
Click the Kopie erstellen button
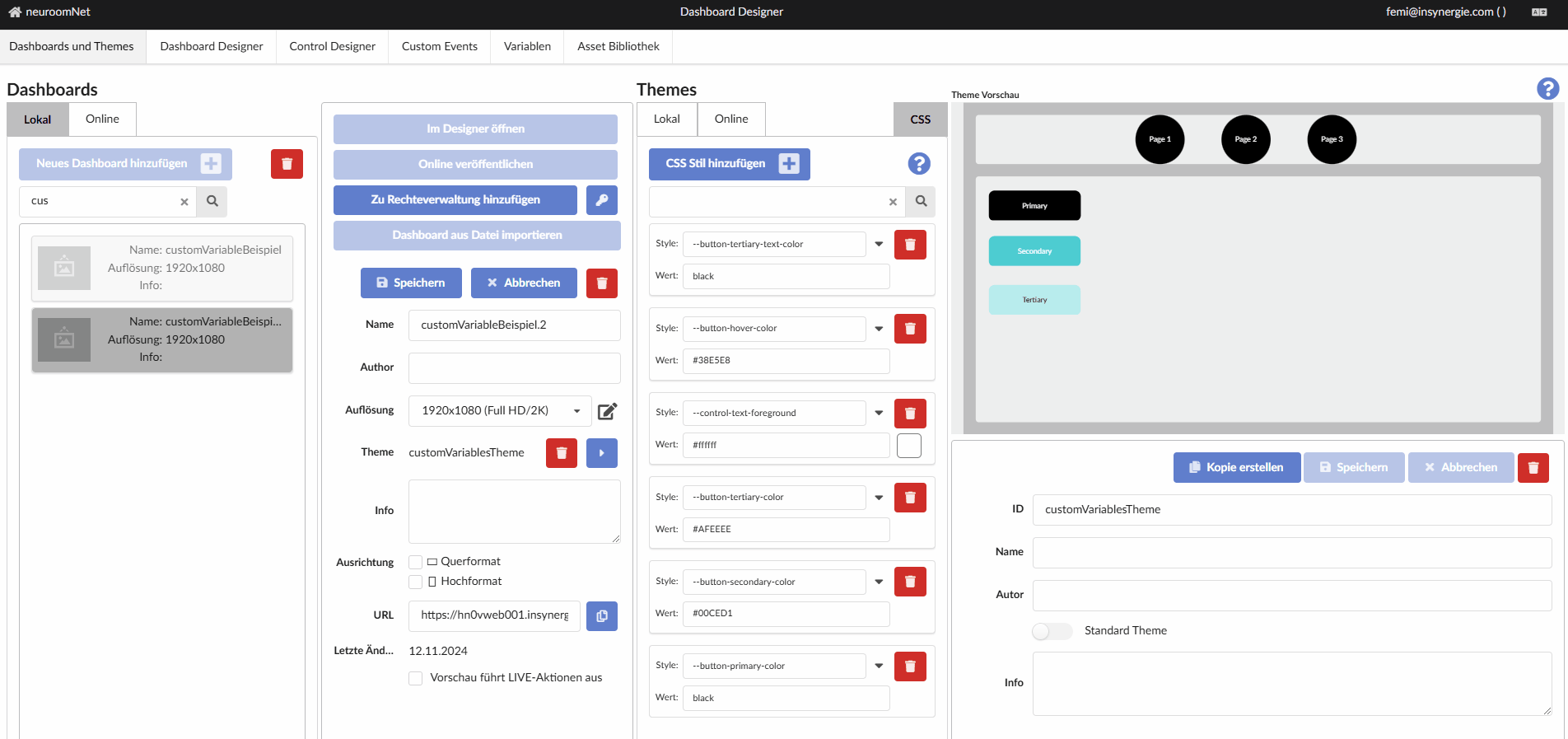click(x=1236, y=467)
